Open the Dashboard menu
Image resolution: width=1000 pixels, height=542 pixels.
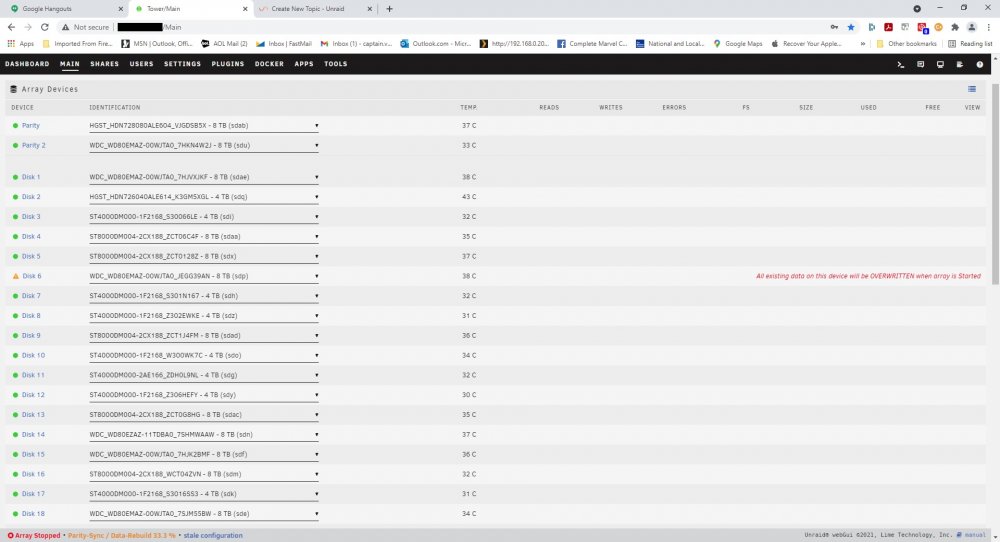[27, 64]
